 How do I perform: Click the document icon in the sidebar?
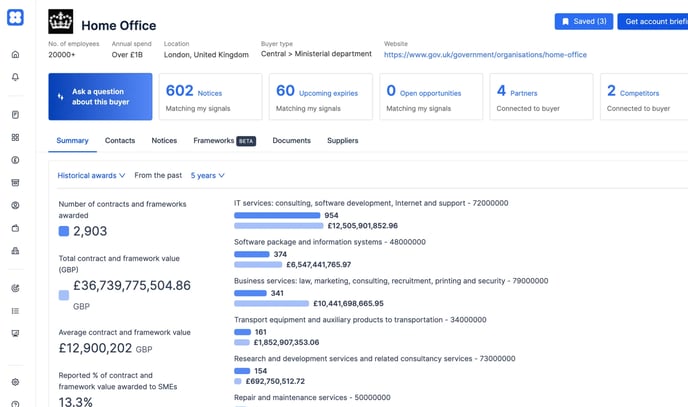point(15,115)
